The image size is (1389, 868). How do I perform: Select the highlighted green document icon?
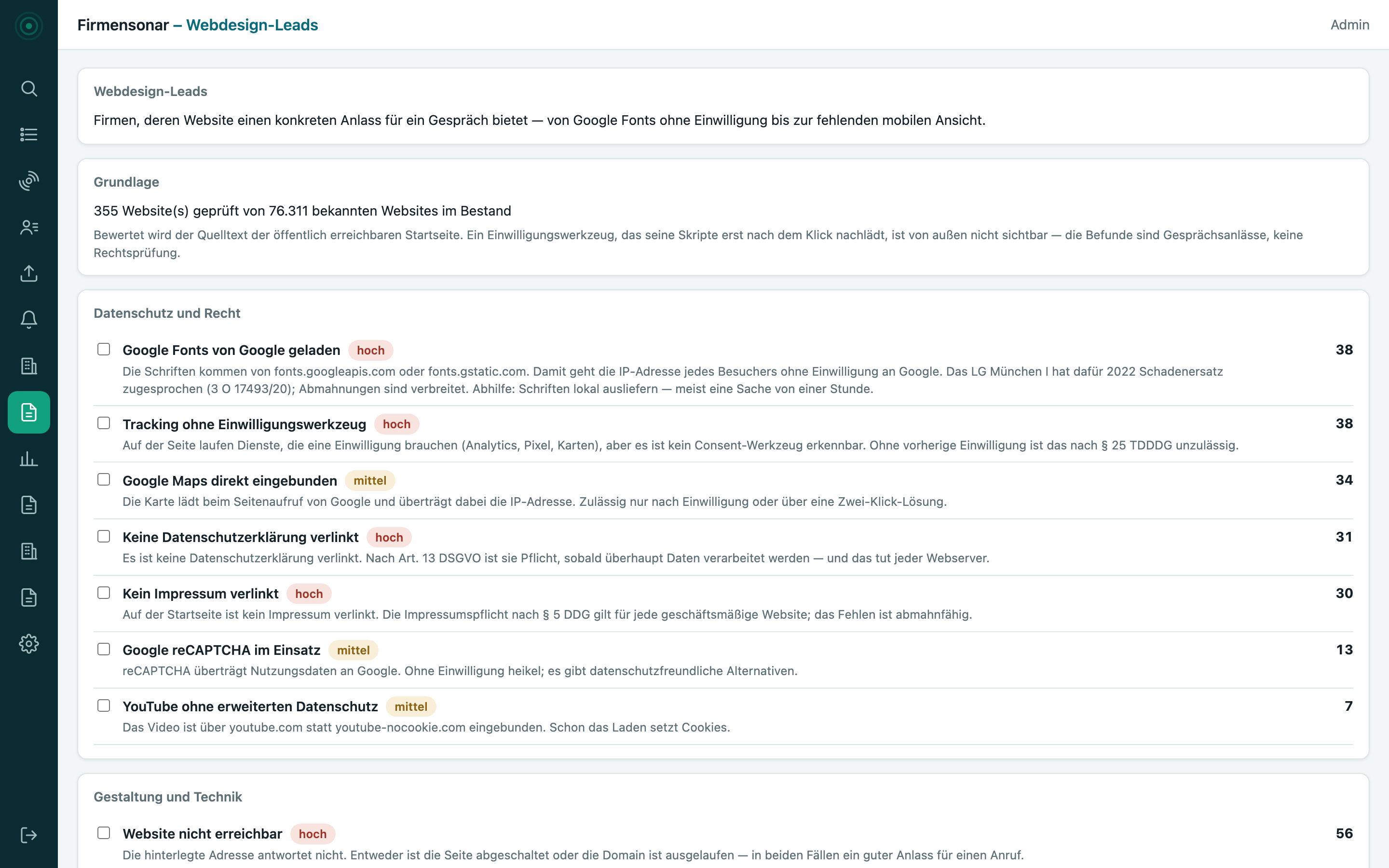(29, 412)
